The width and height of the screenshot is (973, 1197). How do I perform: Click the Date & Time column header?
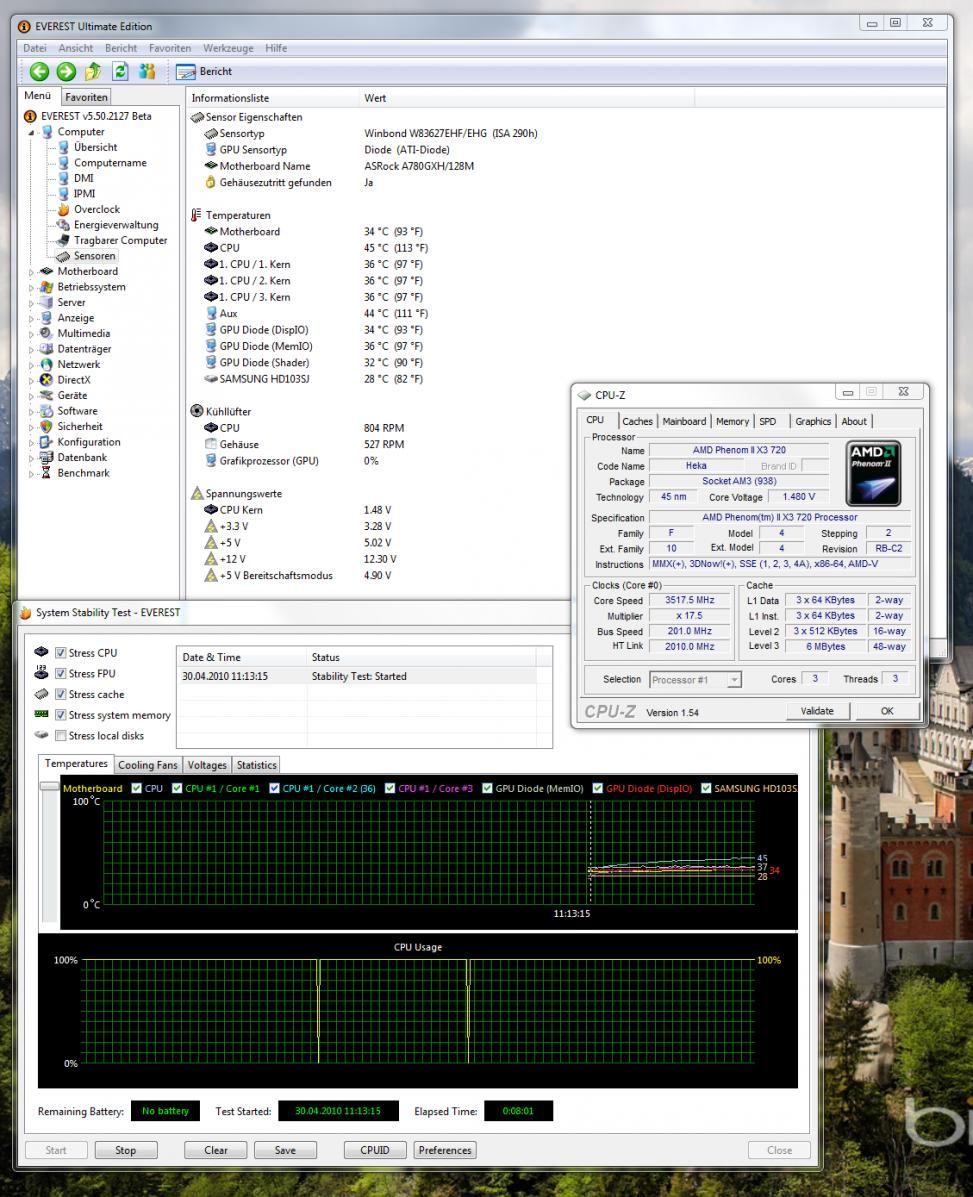click(x=241, y=657)
